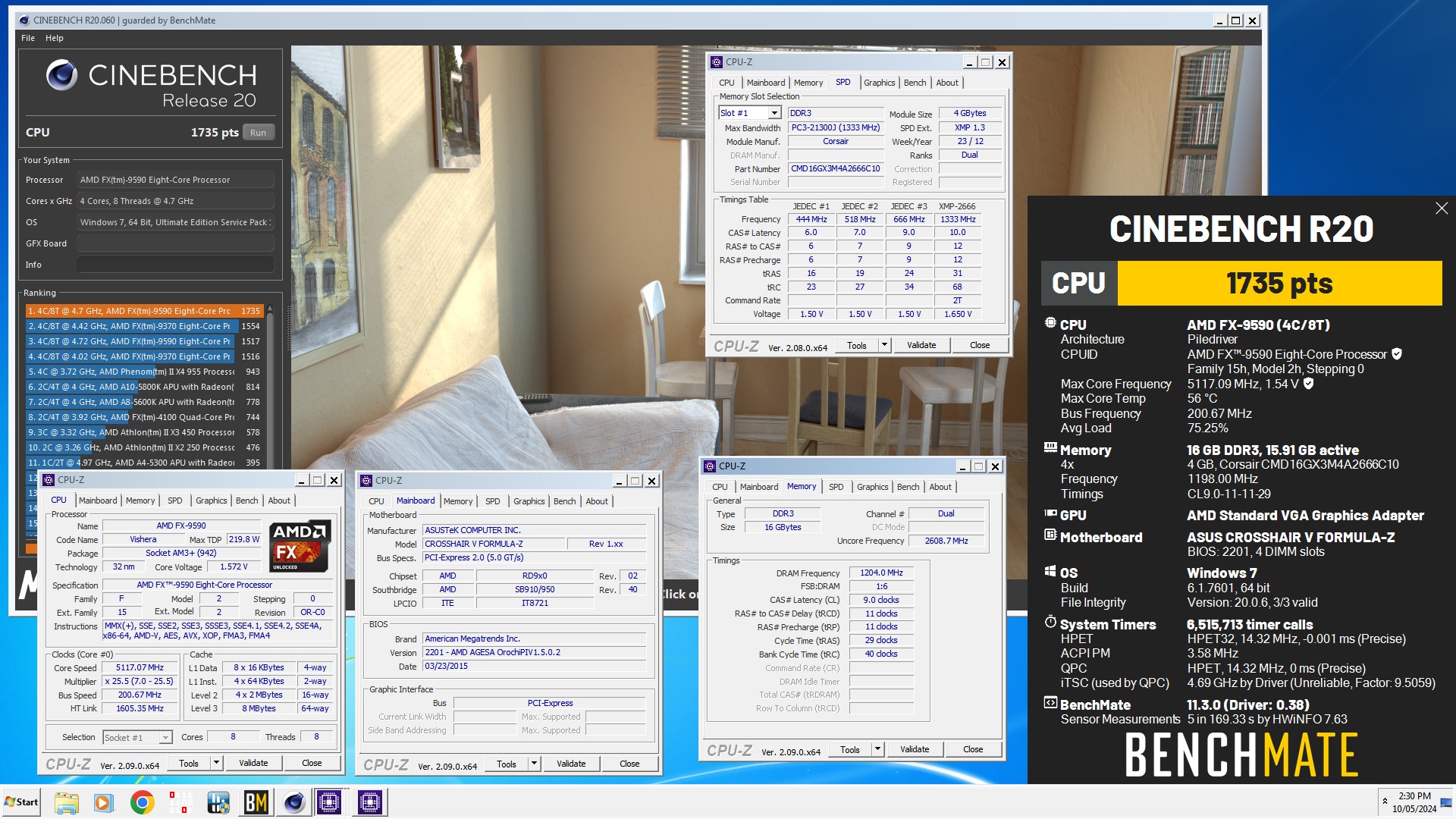Select ranking row 1 FX-9590 at 4.7 GHz

coord(144,311)
